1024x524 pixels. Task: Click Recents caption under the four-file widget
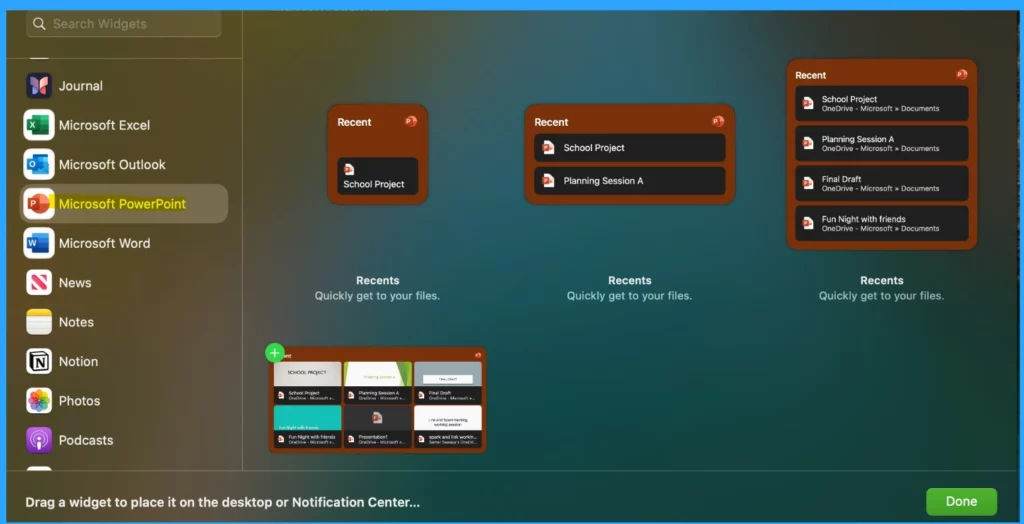pyautogui.click(x=882, y=280)
